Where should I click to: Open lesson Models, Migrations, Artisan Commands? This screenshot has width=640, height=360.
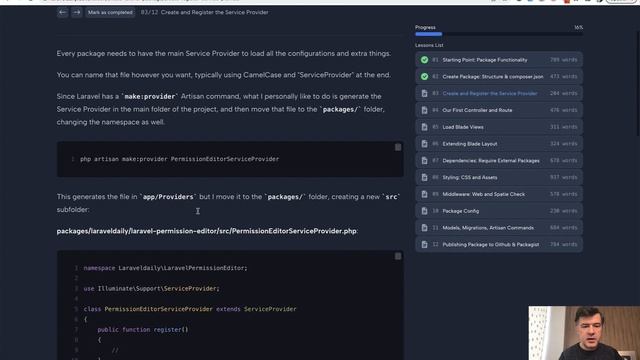(x=499, y=228)
